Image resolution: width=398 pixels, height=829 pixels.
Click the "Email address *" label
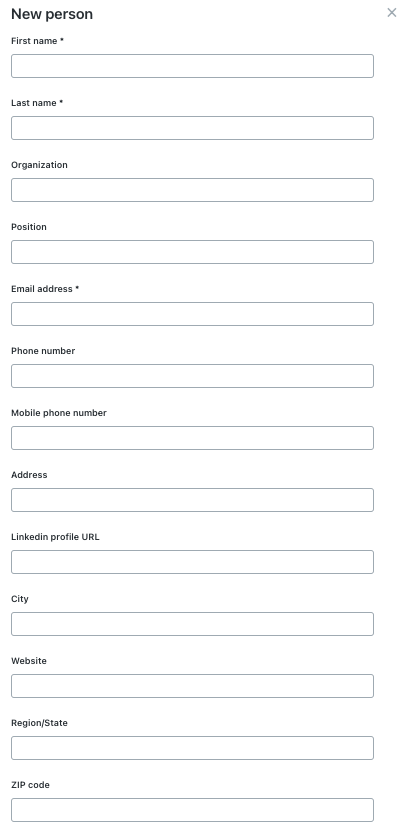click(45, 289)
